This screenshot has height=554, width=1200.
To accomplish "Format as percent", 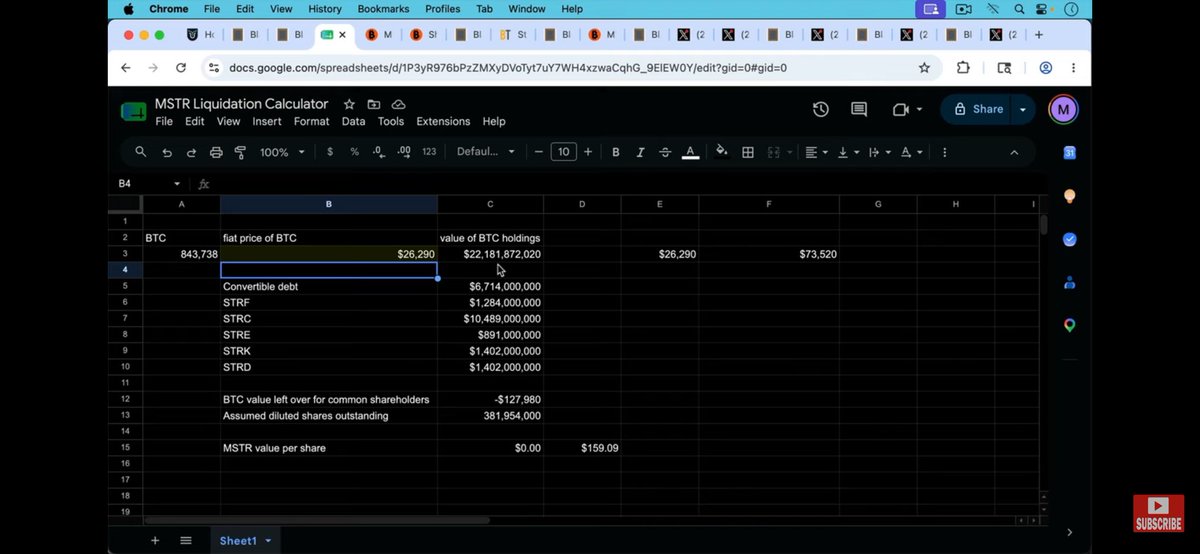I will coord(354,152).
